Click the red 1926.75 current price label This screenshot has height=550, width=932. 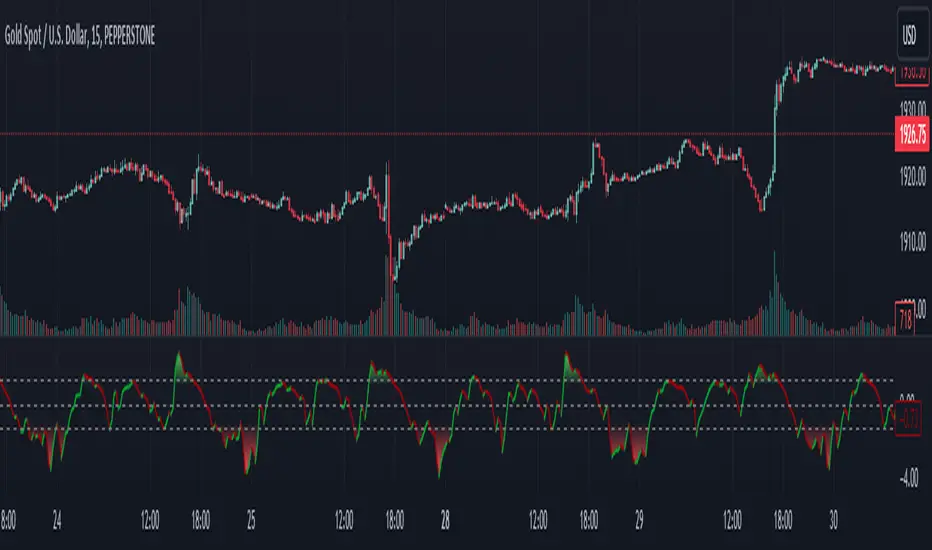point(910,133)
